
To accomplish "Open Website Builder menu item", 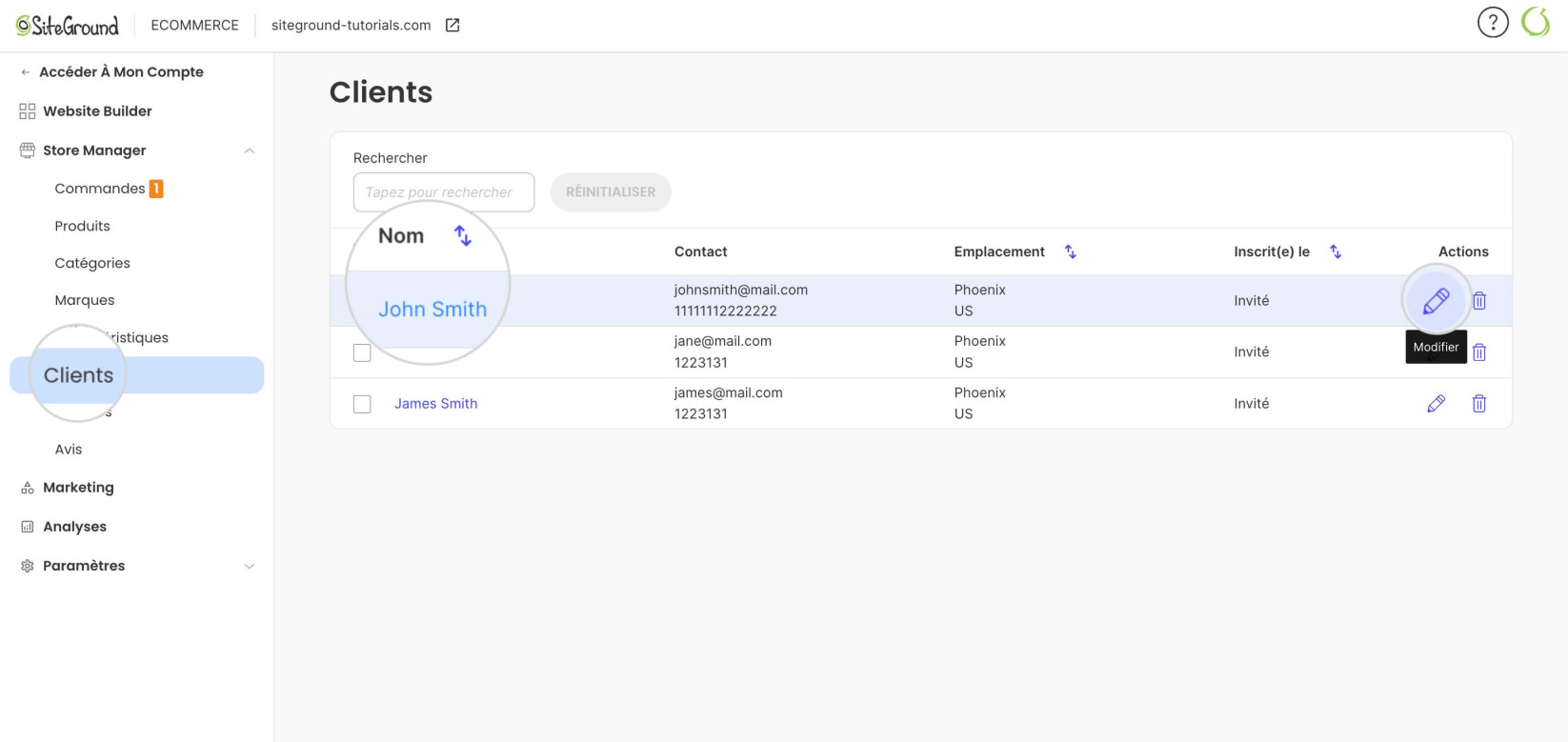I will click(97, 111).
